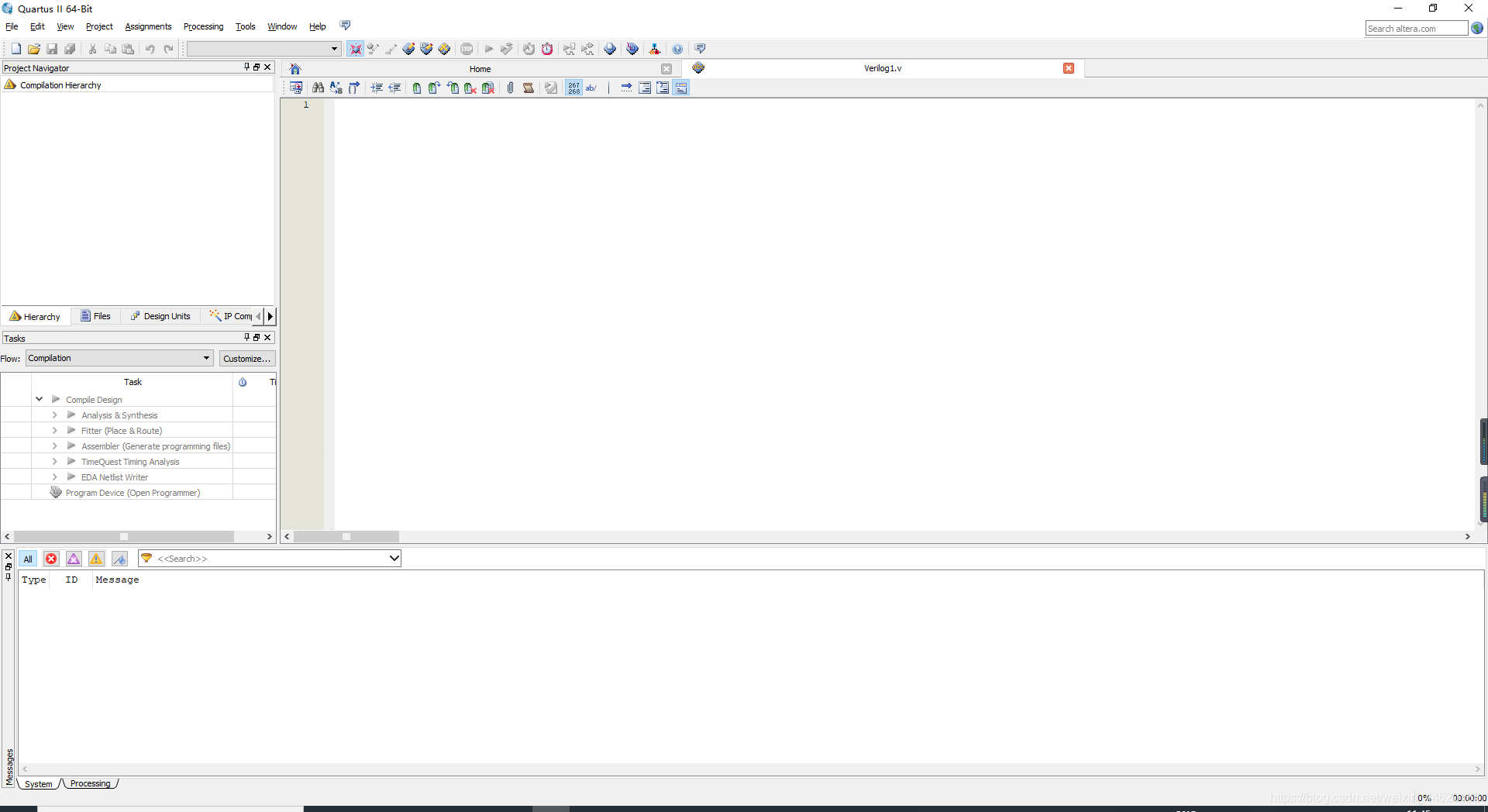Open the Help question-mark icon
The image size is (1488, 812).
(677, 49)
